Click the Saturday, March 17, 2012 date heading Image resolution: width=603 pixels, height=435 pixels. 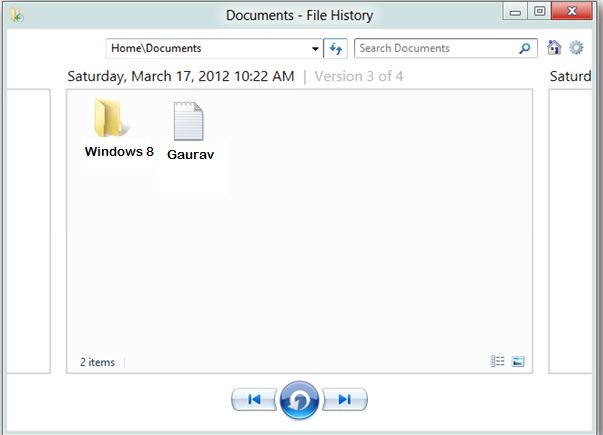coord(181,76)
